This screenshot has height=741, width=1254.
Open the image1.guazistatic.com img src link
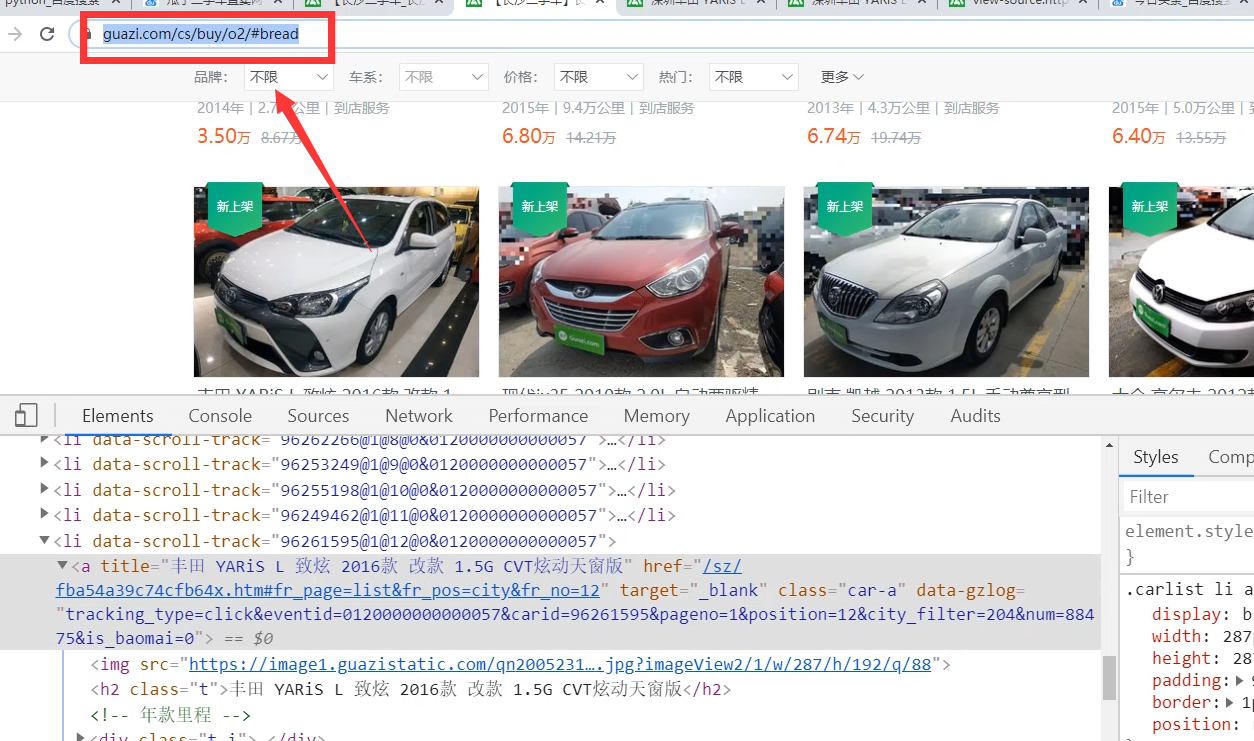coord(560,664)
